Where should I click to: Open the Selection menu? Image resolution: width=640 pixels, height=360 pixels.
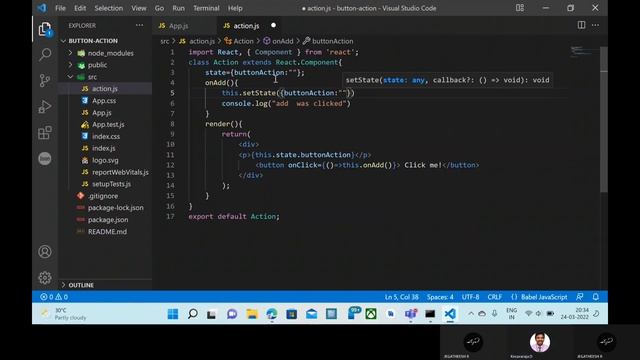click(109, 8)
